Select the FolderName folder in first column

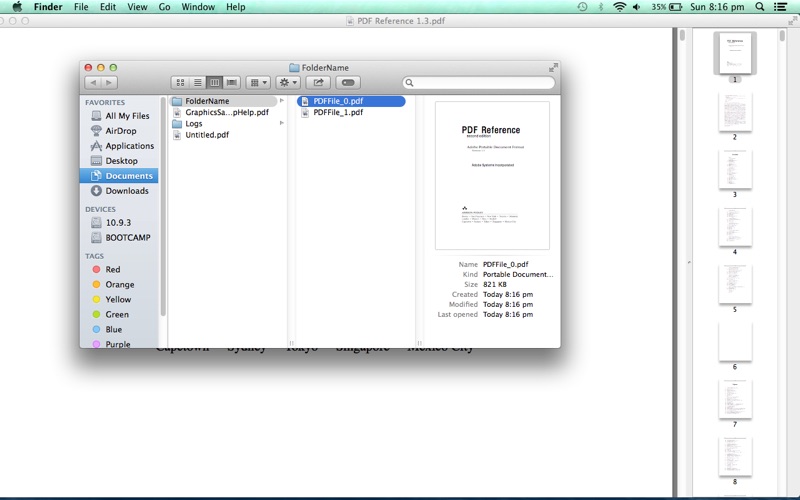point(223,101)
